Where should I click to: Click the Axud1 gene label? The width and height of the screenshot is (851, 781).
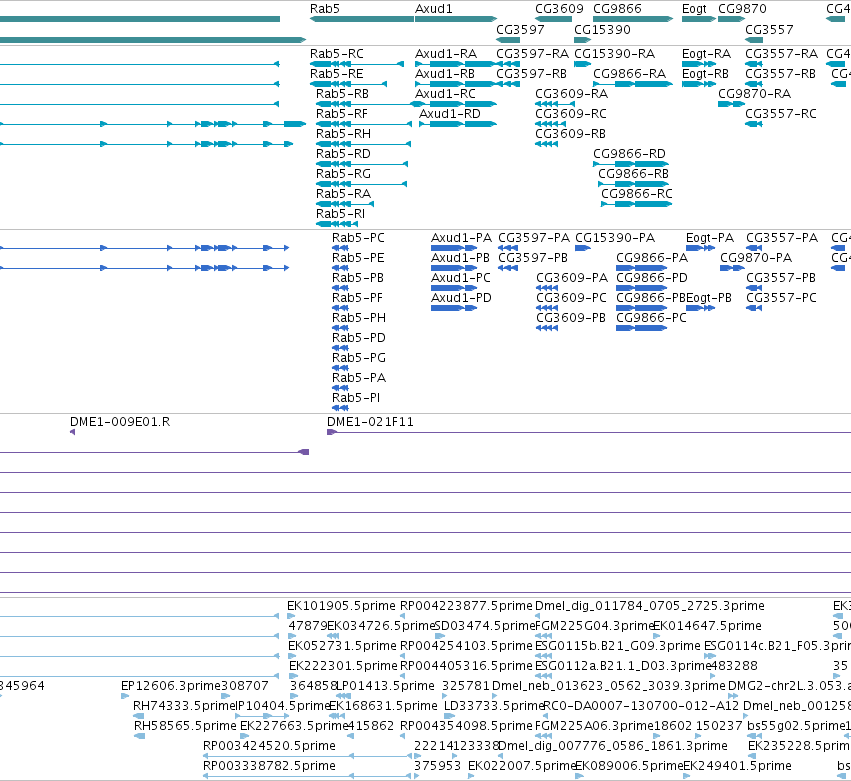434,9
